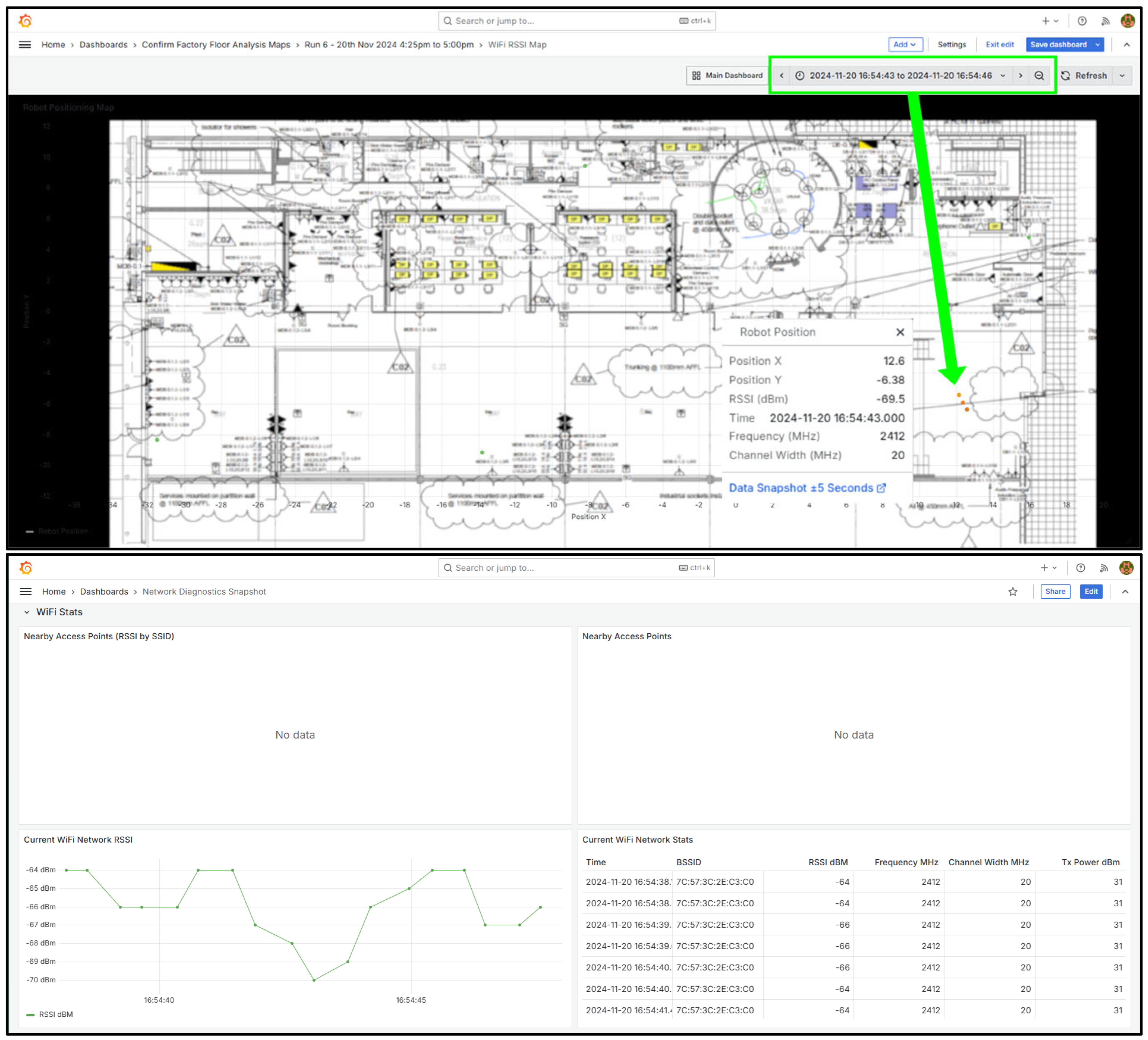Screen dimensions: 1148x1040
Task: Toggle the RSSI dBM legend series
Action: click(x=55, y=1014)
